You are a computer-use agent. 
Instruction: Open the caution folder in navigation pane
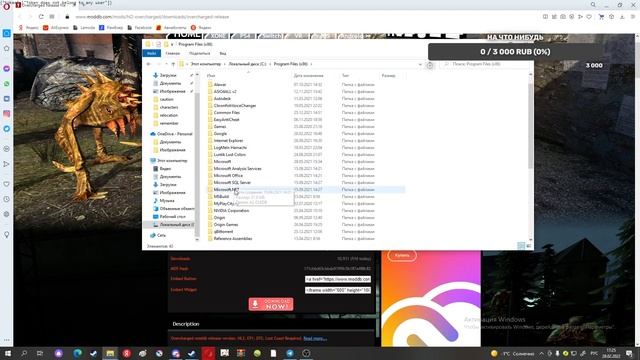pos(167,99)
